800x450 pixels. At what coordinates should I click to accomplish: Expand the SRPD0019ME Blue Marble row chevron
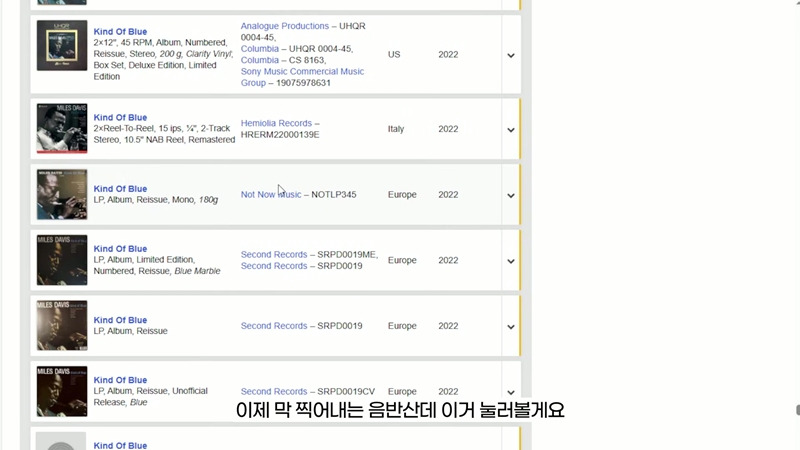[x=511, y=261]
